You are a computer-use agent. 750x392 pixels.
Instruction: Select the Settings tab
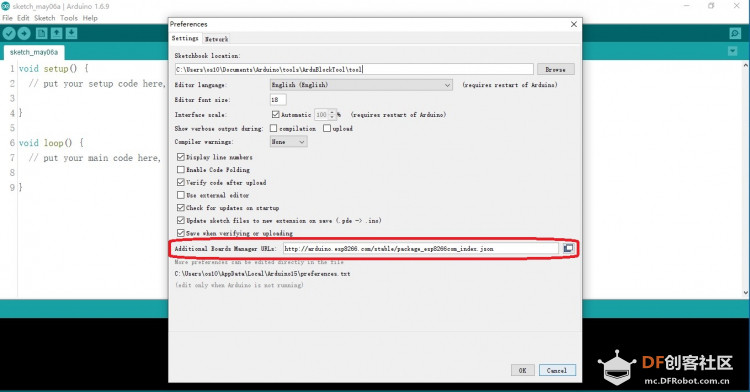click(185, 38)
